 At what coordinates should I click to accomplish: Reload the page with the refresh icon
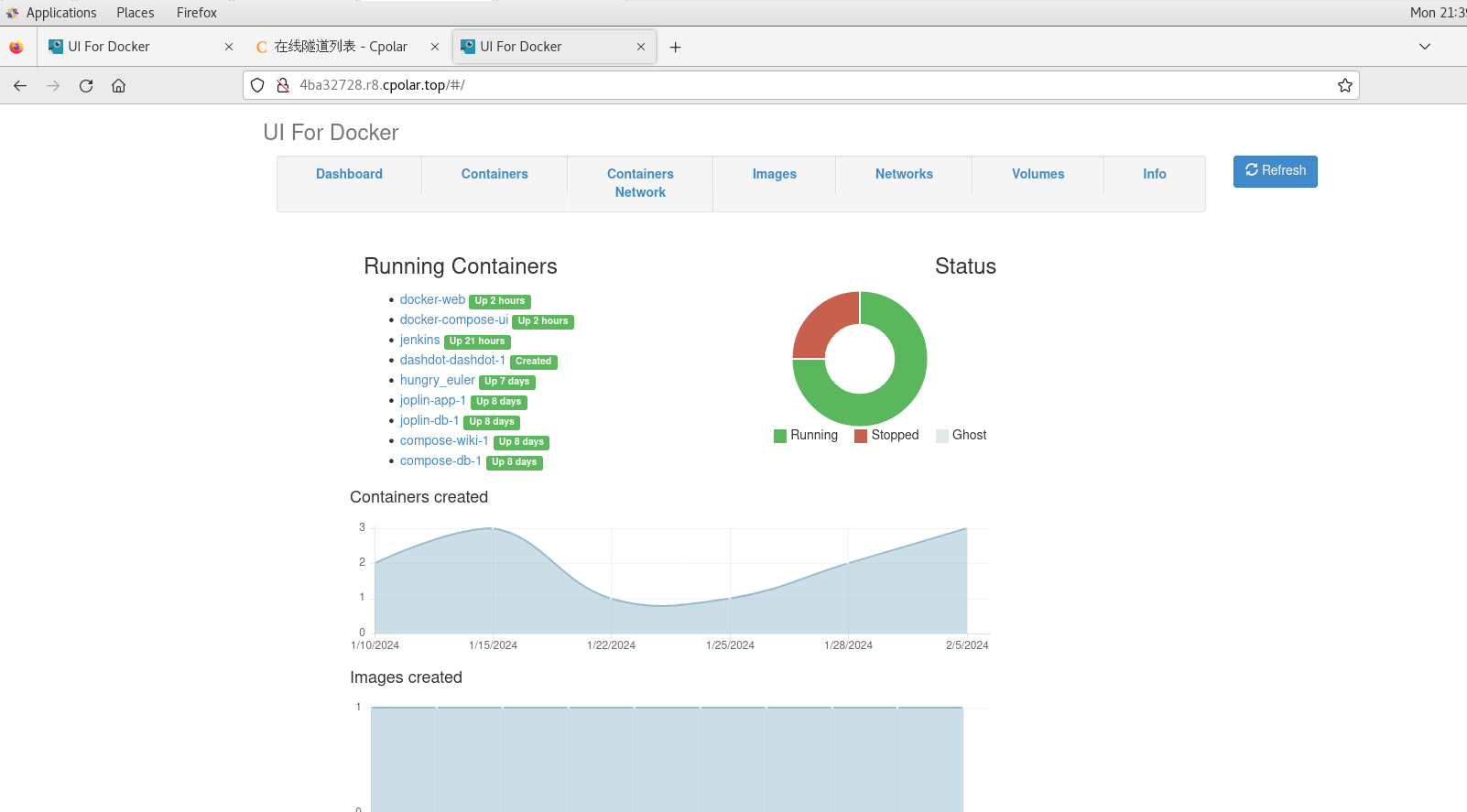[86, 85]
